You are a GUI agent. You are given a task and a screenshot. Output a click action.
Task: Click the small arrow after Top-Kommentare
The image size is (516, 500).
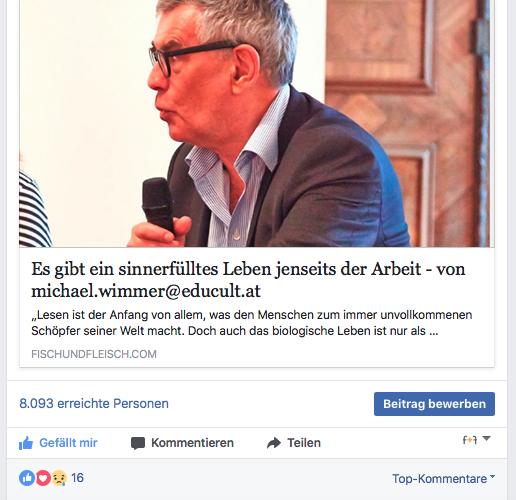(493, 477)
